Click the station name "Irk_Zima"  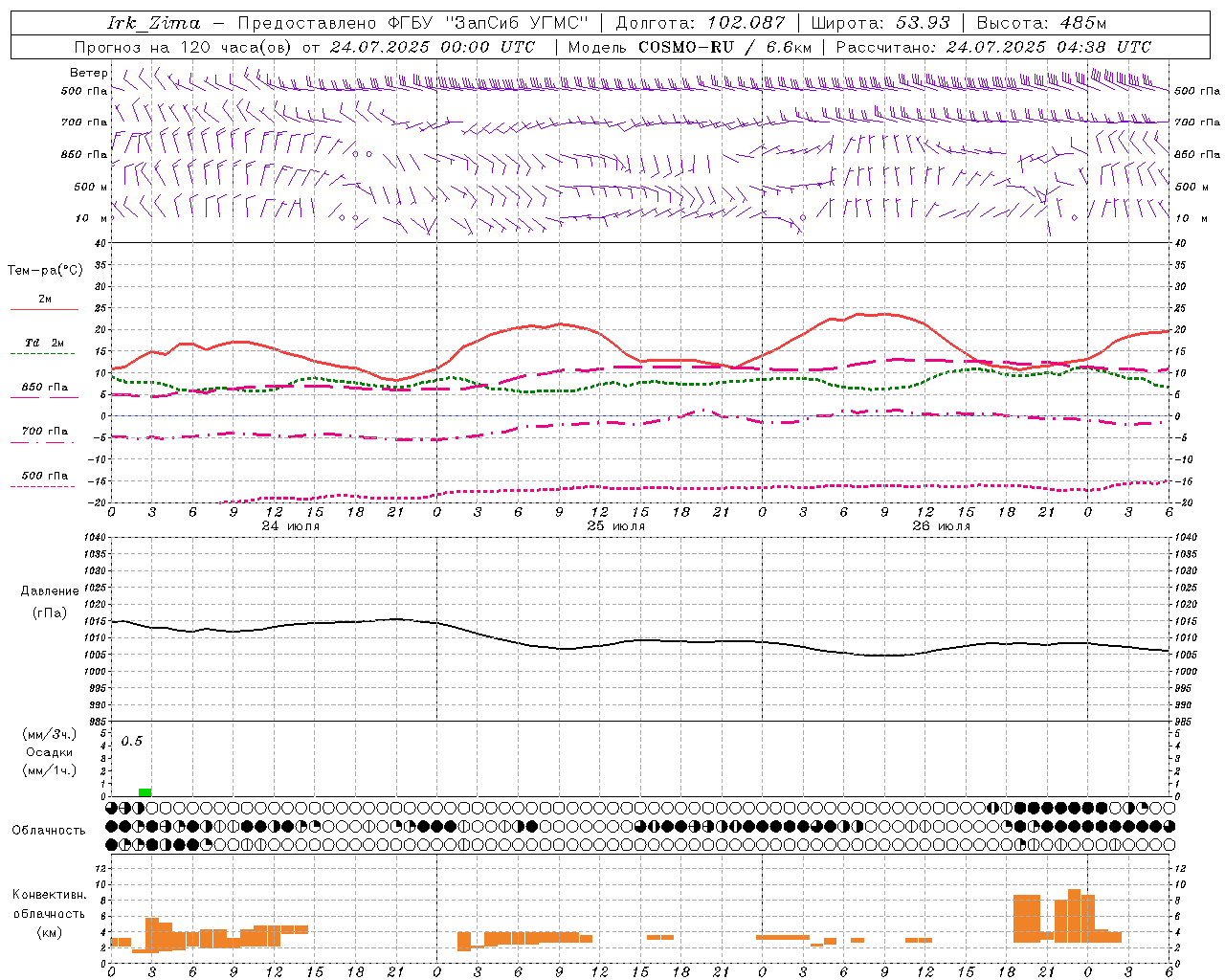point(153,23)
